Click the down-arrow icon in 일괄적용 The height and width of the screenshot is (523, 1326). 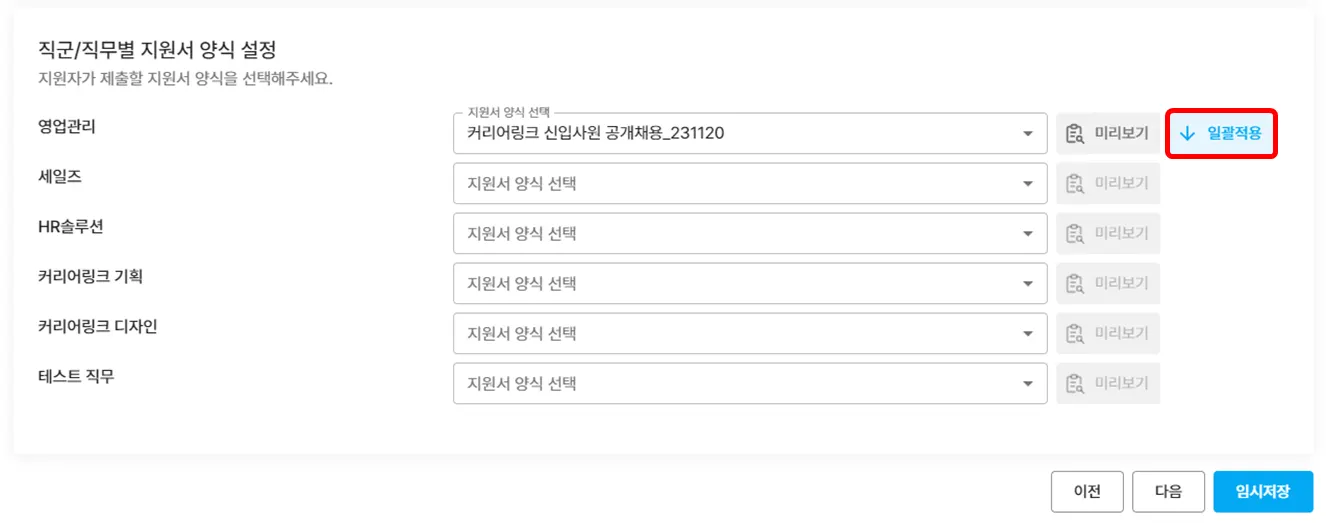(1188, 133)
